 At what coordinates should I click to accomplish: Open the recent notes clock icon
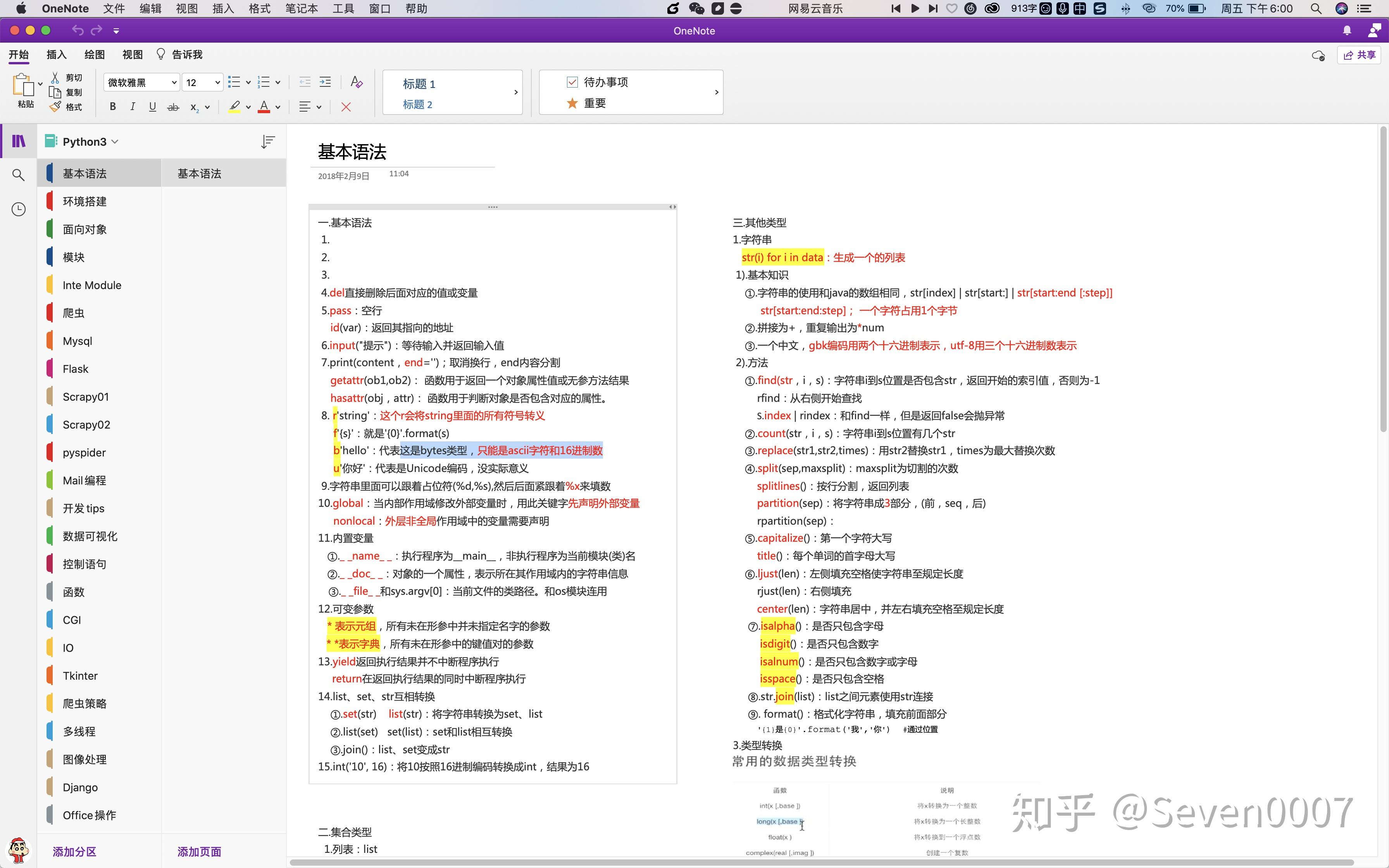click(x=18, y=209)
